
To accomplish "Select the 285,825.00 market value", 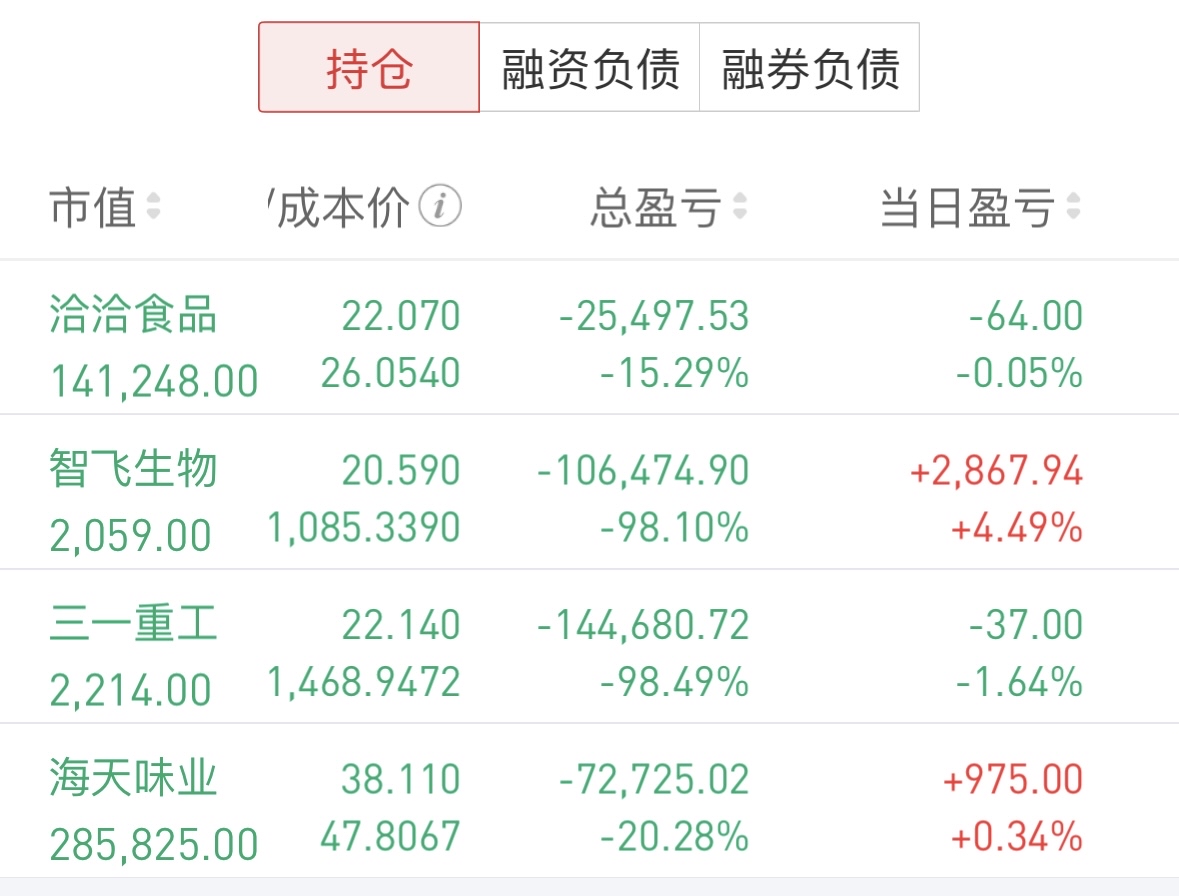I will click(154, 844).
